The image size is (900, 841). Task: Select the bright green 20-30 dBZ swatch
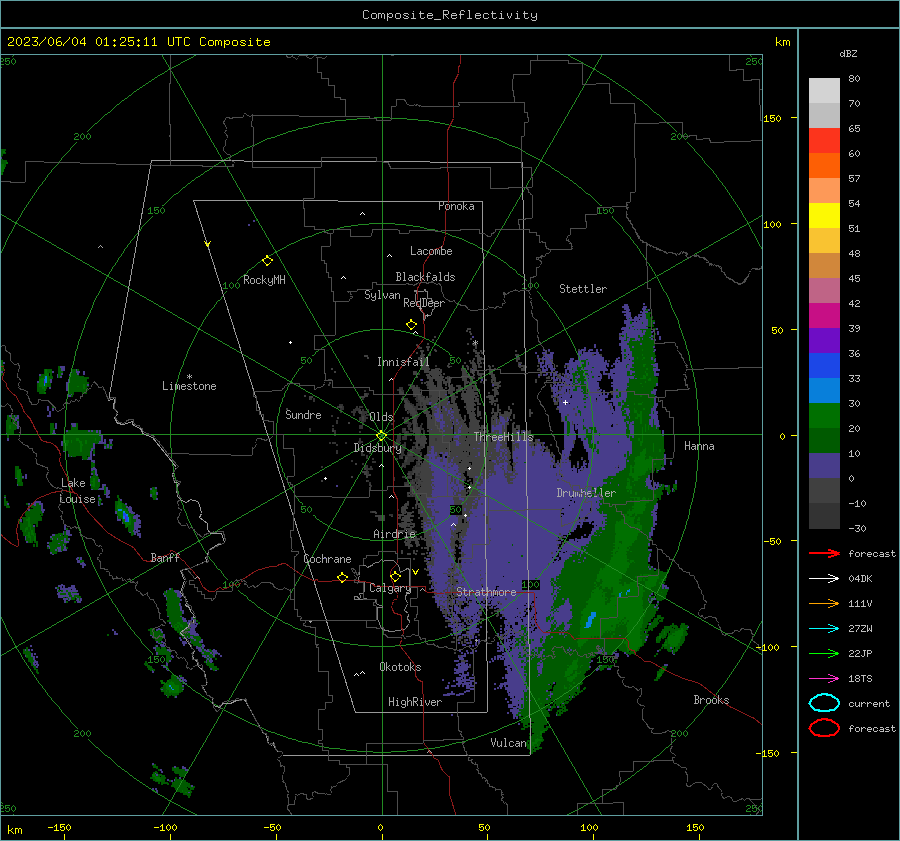(824, 415)
